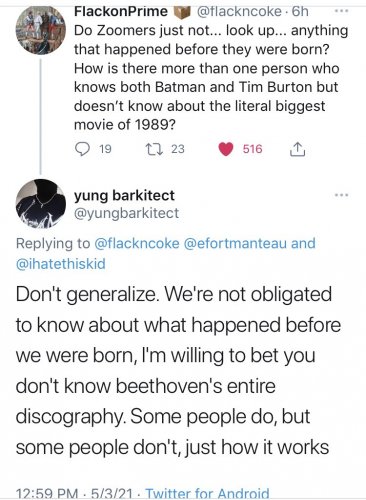Click the reply bubble icon under FlackonPrime's tweet
This screenshot has width=366, height=500.
coord(82,149)
